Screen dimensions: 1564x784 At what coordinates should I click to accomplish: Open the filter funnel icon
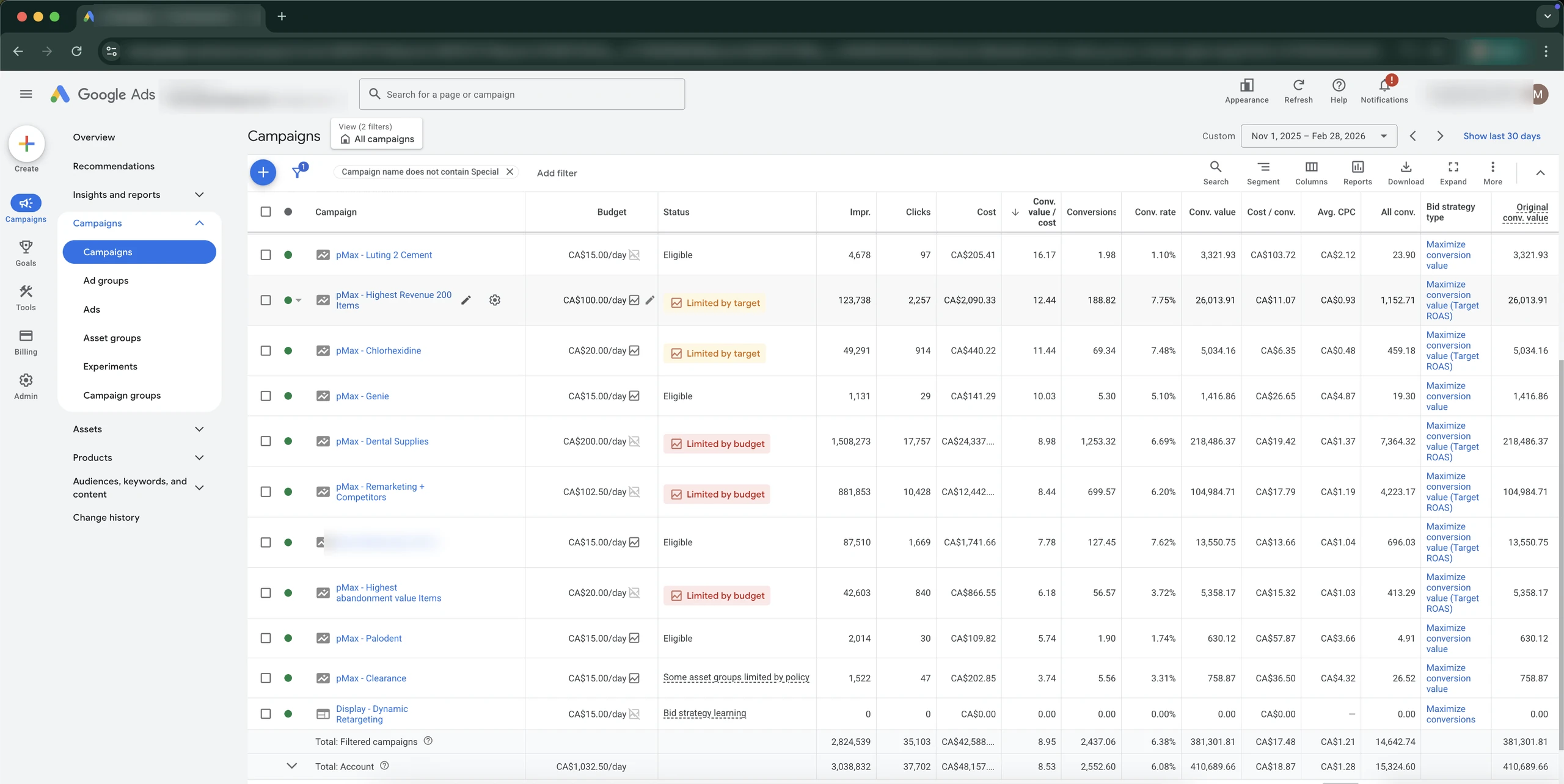coord(299,172)
